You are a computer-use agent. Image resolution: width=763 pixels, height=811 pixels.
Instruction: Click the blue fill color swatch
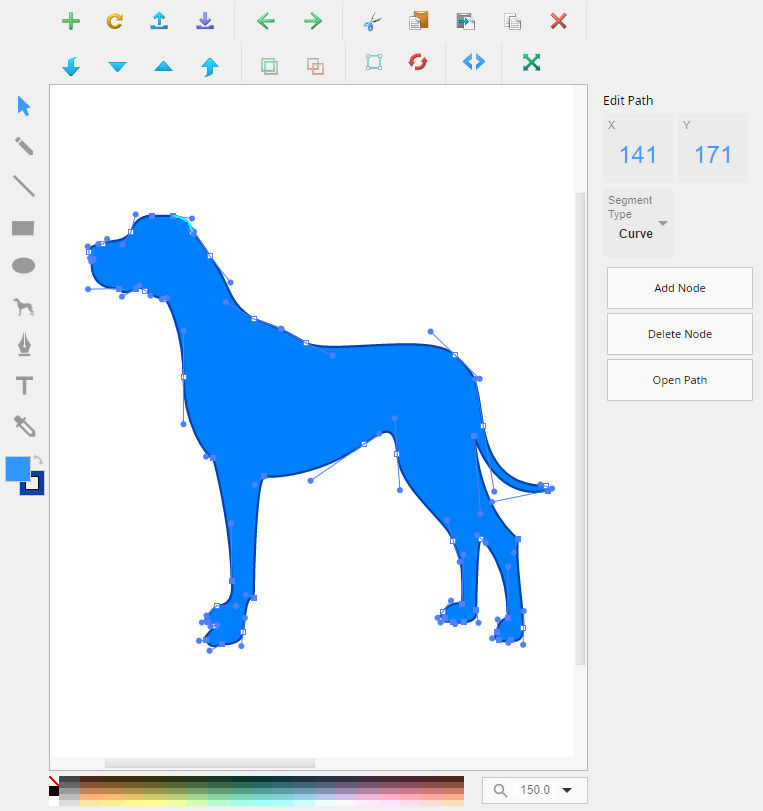point(17,469)
